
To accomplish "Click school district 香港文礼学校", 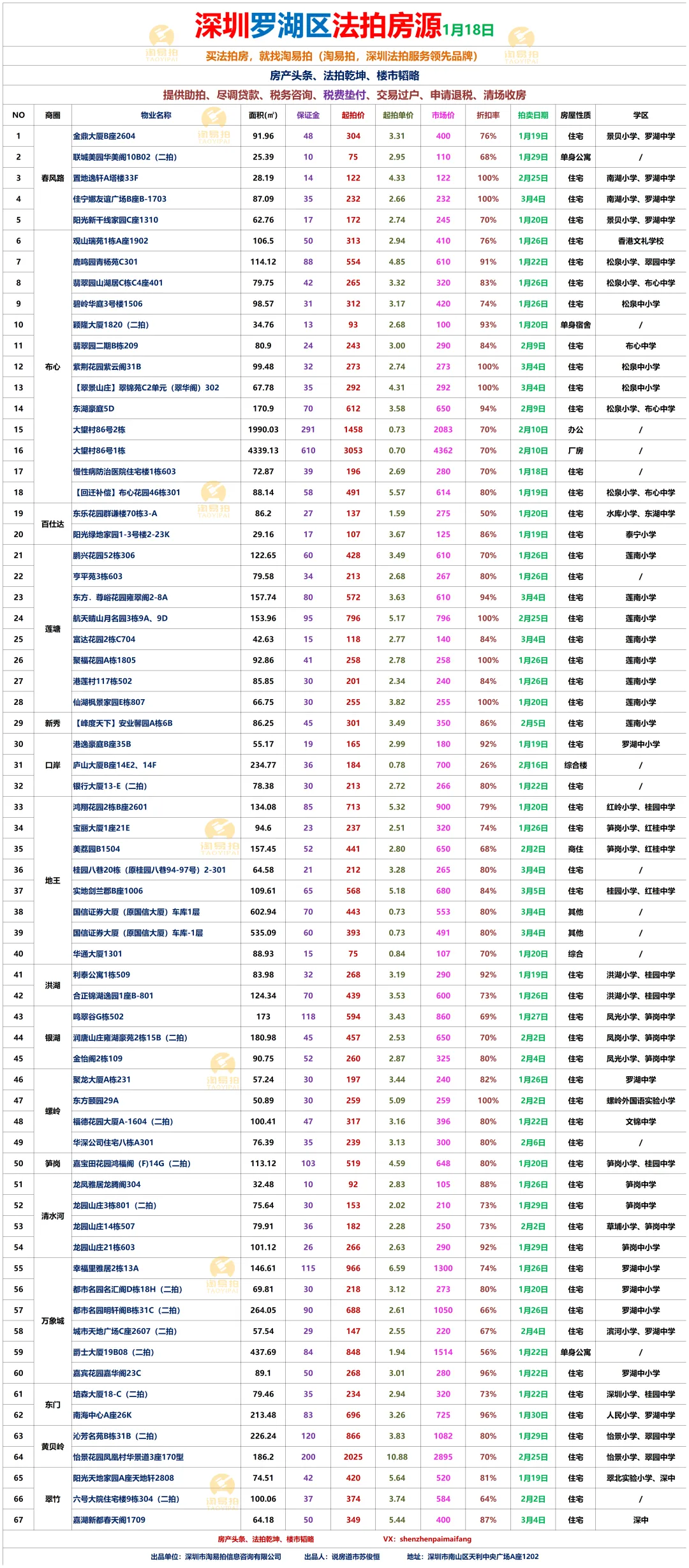I will [x=641, y=241].
